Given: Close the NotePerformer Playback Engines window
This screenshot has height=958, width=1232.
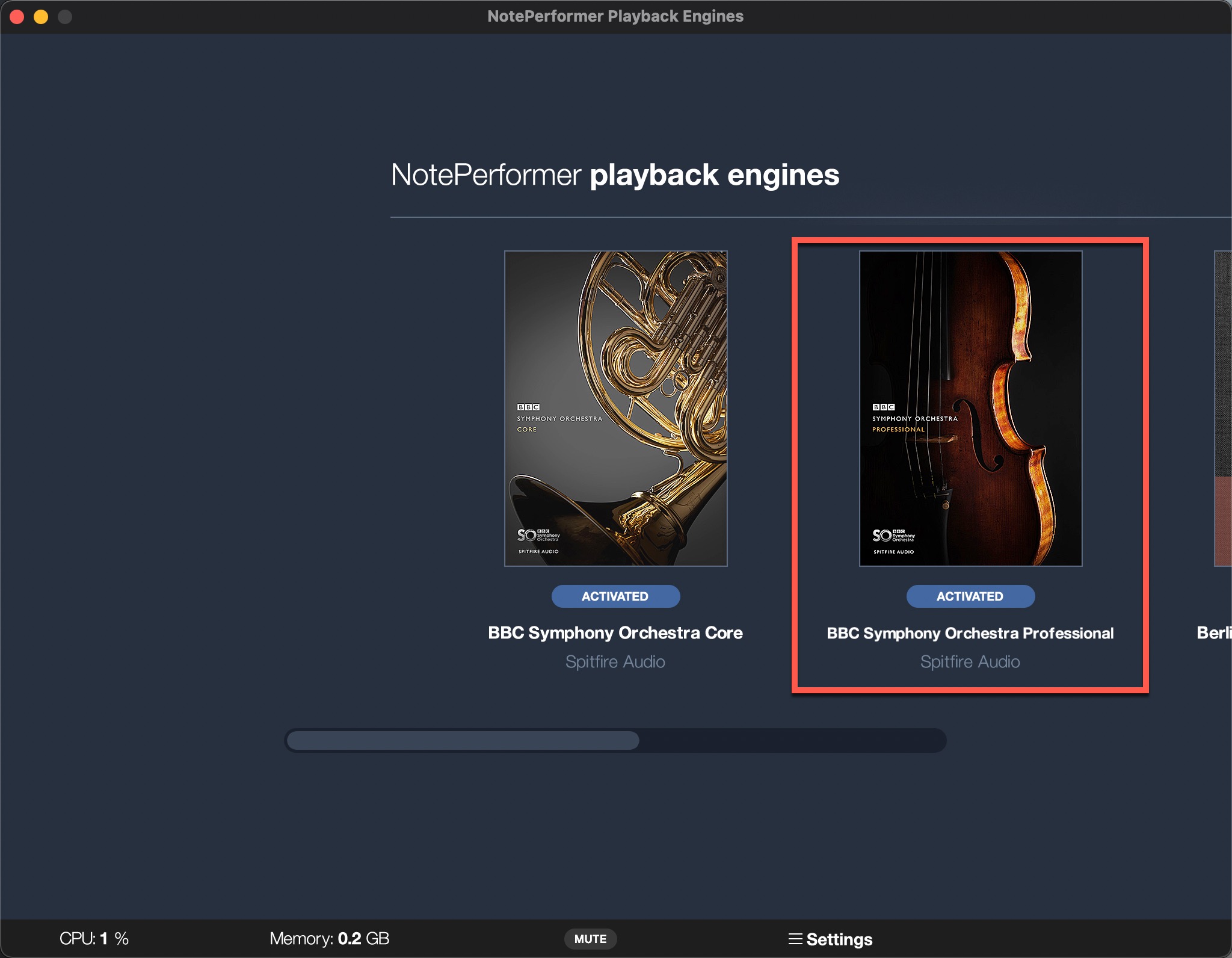Looking at the screenshot, I should click(x=17, y=17).
